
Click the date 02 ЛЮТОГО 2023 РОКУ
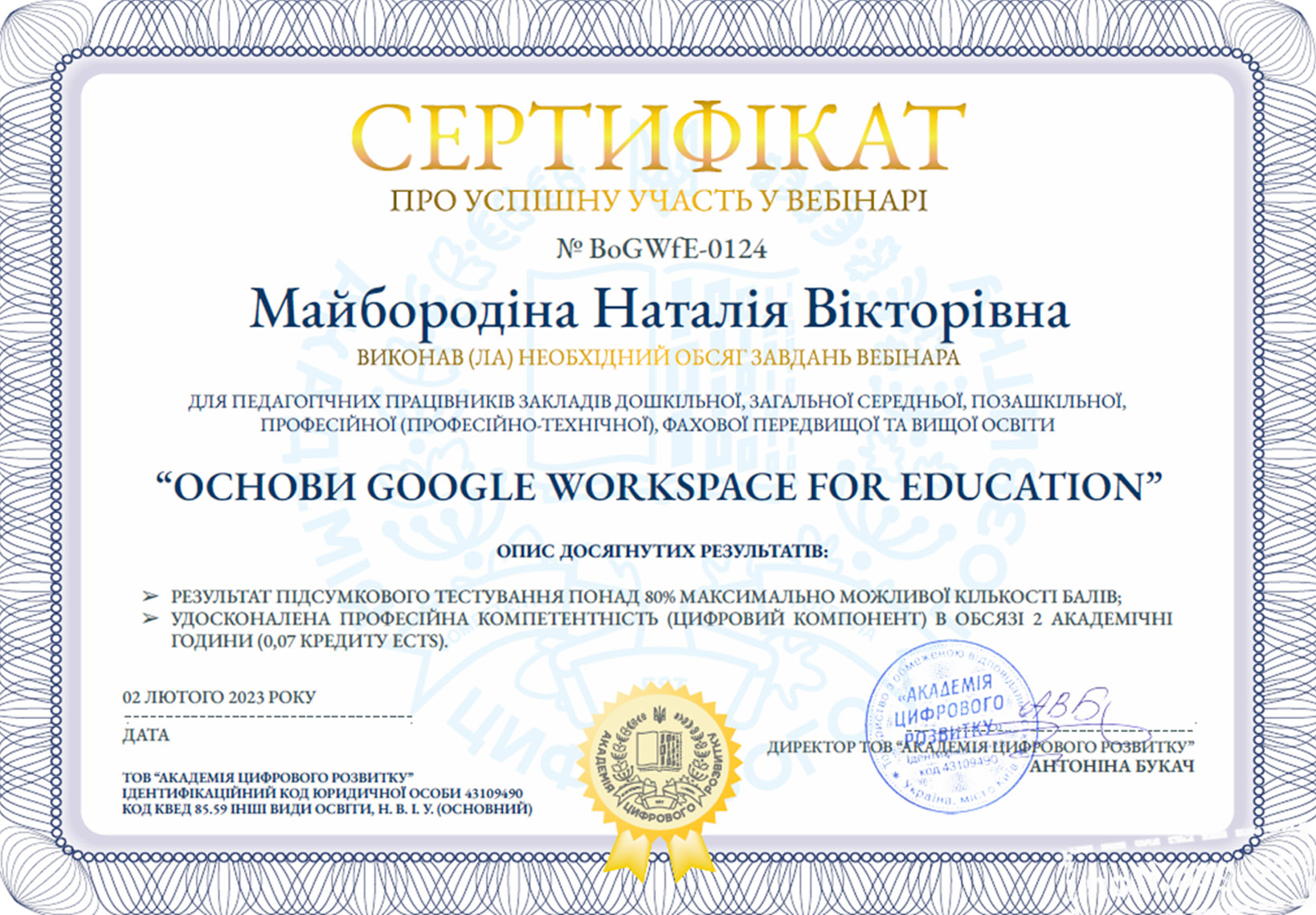point(219,697)
